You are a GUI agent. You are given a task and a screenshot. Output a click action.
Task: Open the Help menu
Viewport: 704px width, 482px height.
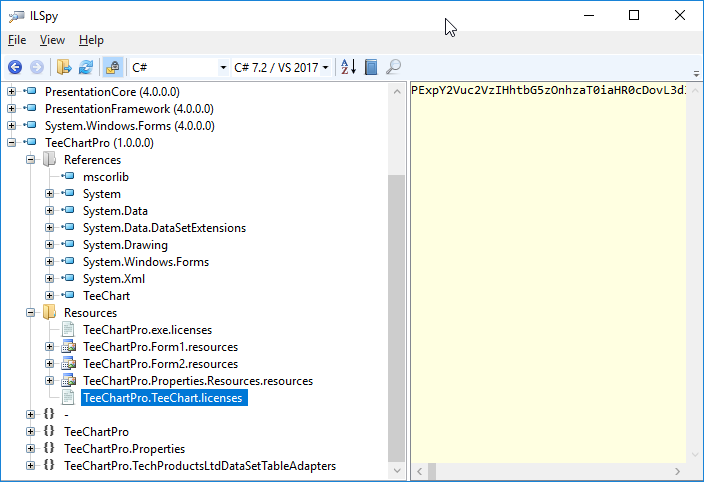[x=91, y=40]
